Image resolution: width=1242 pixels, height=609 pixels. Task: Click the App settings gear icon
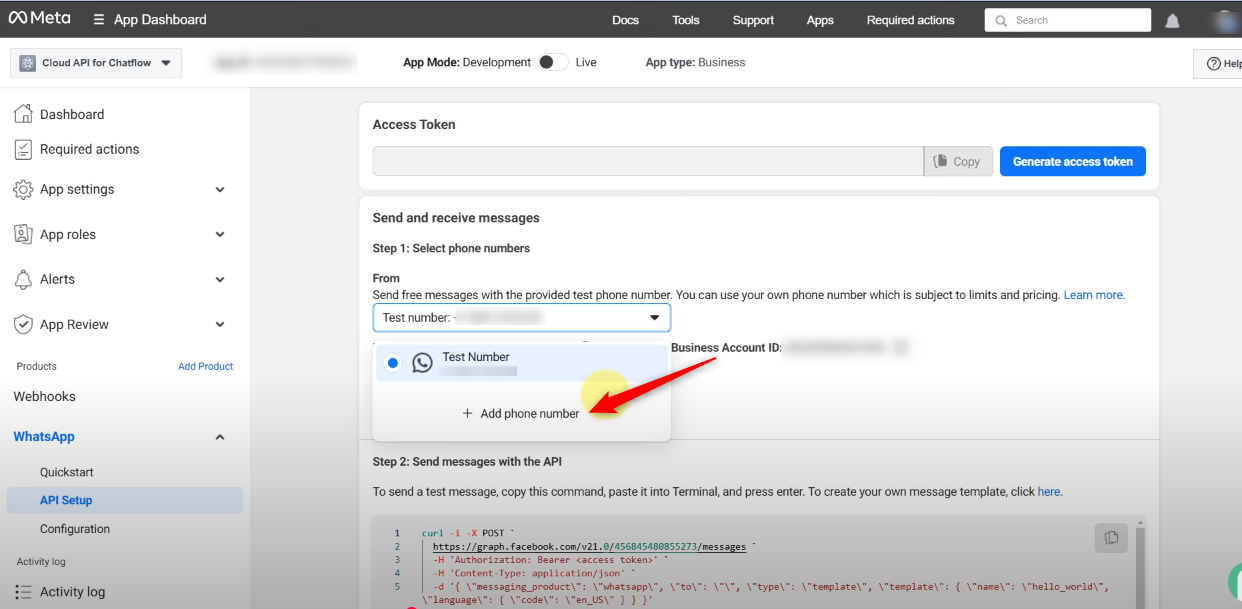23,189
